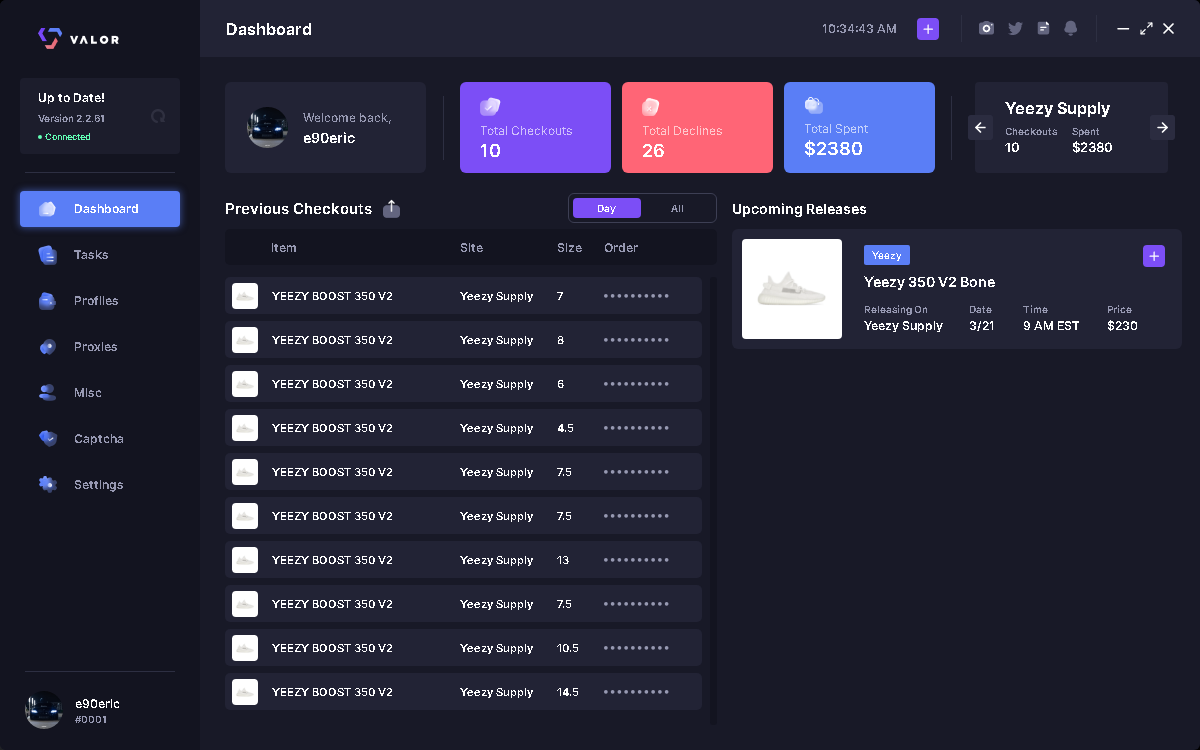Click the Upcoming Releases heading
1200x750 pixels.
pyautogui.click(x=799, y=209)
